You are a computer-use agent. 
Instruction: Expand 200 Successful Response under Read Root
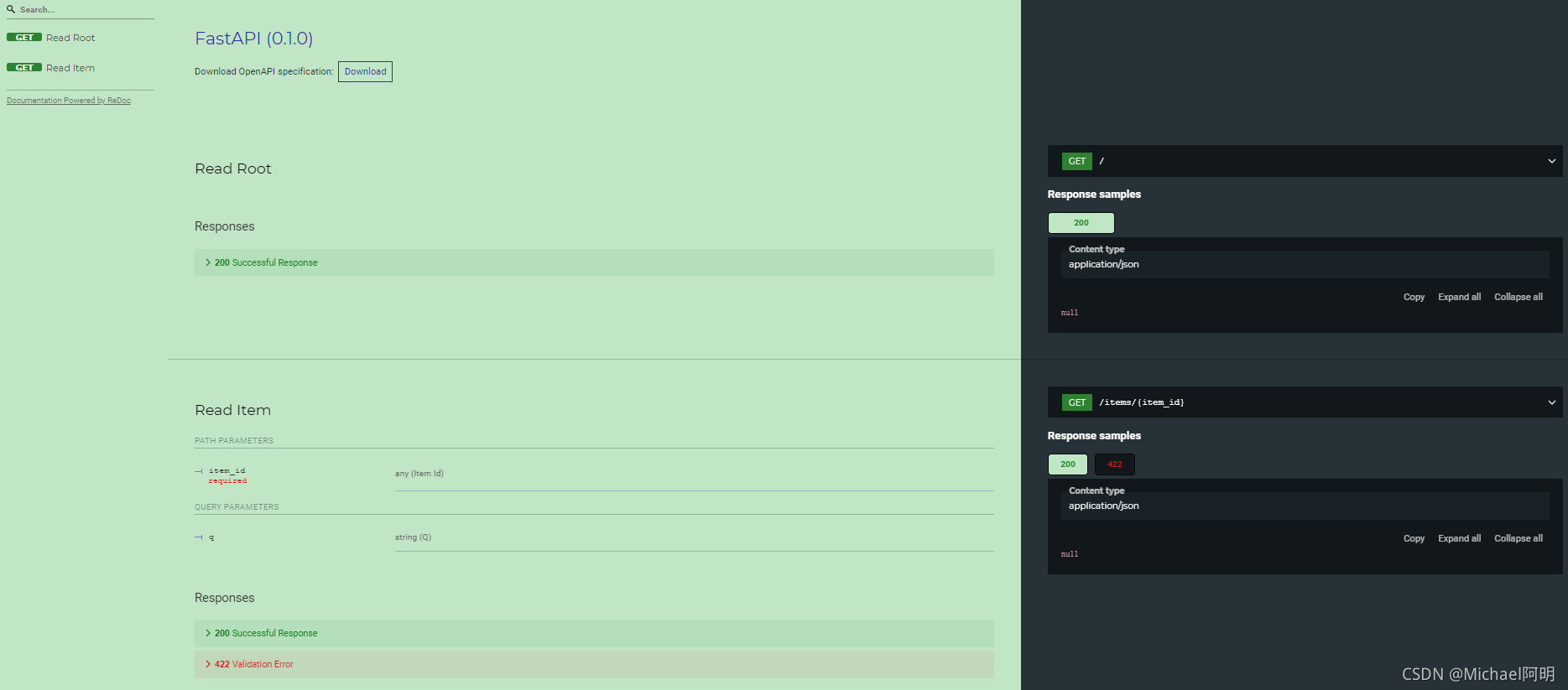(x=594, y=262)
